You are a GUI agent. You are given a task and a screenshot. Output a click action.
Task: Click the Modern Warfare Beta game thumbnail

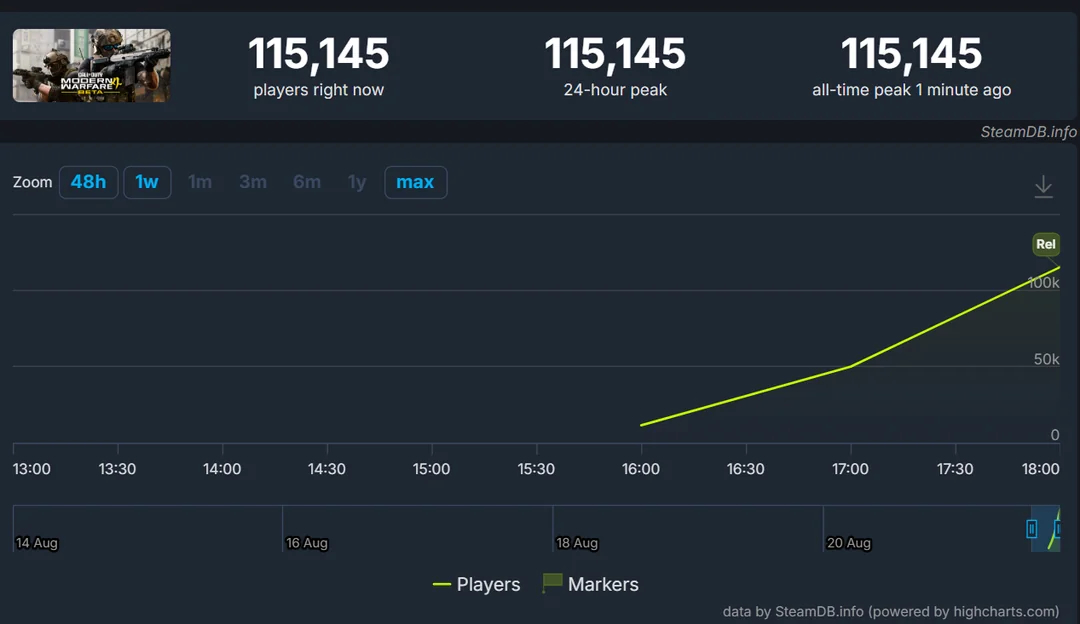tap(92, 65)
